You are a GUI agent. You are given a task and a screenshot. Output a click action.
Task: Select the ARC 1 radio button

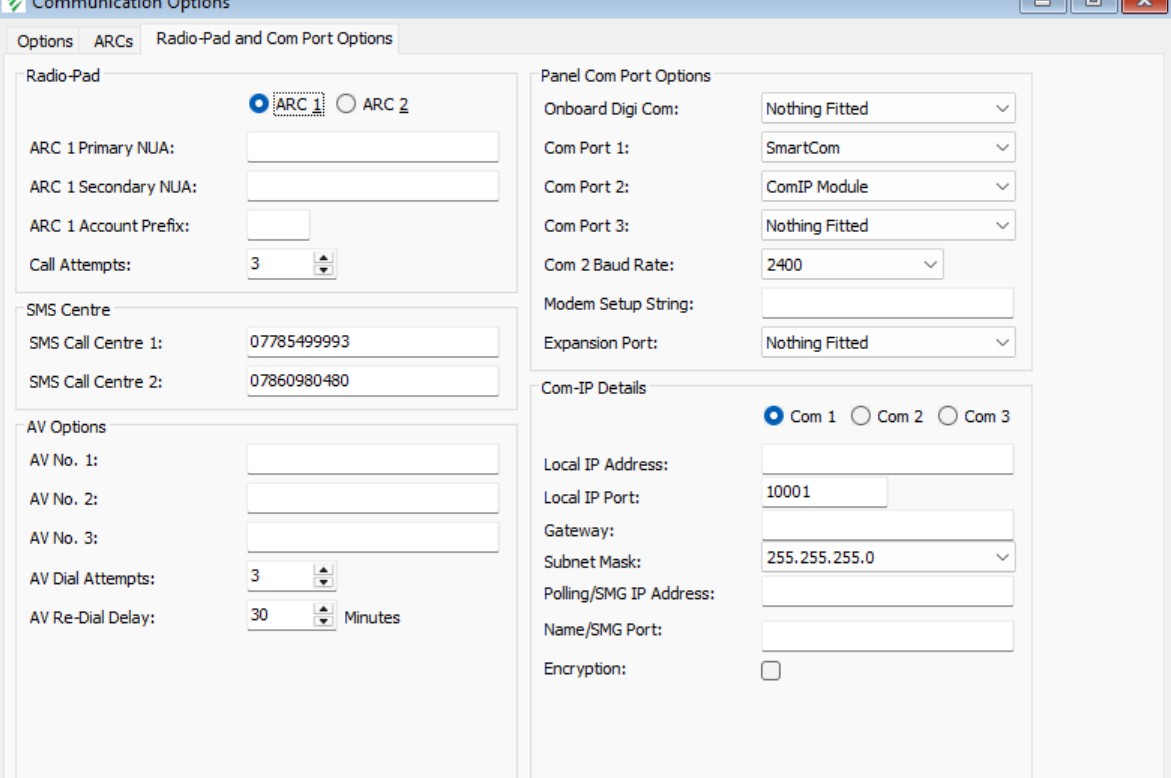pyautogui.click(x=258, y=104)
